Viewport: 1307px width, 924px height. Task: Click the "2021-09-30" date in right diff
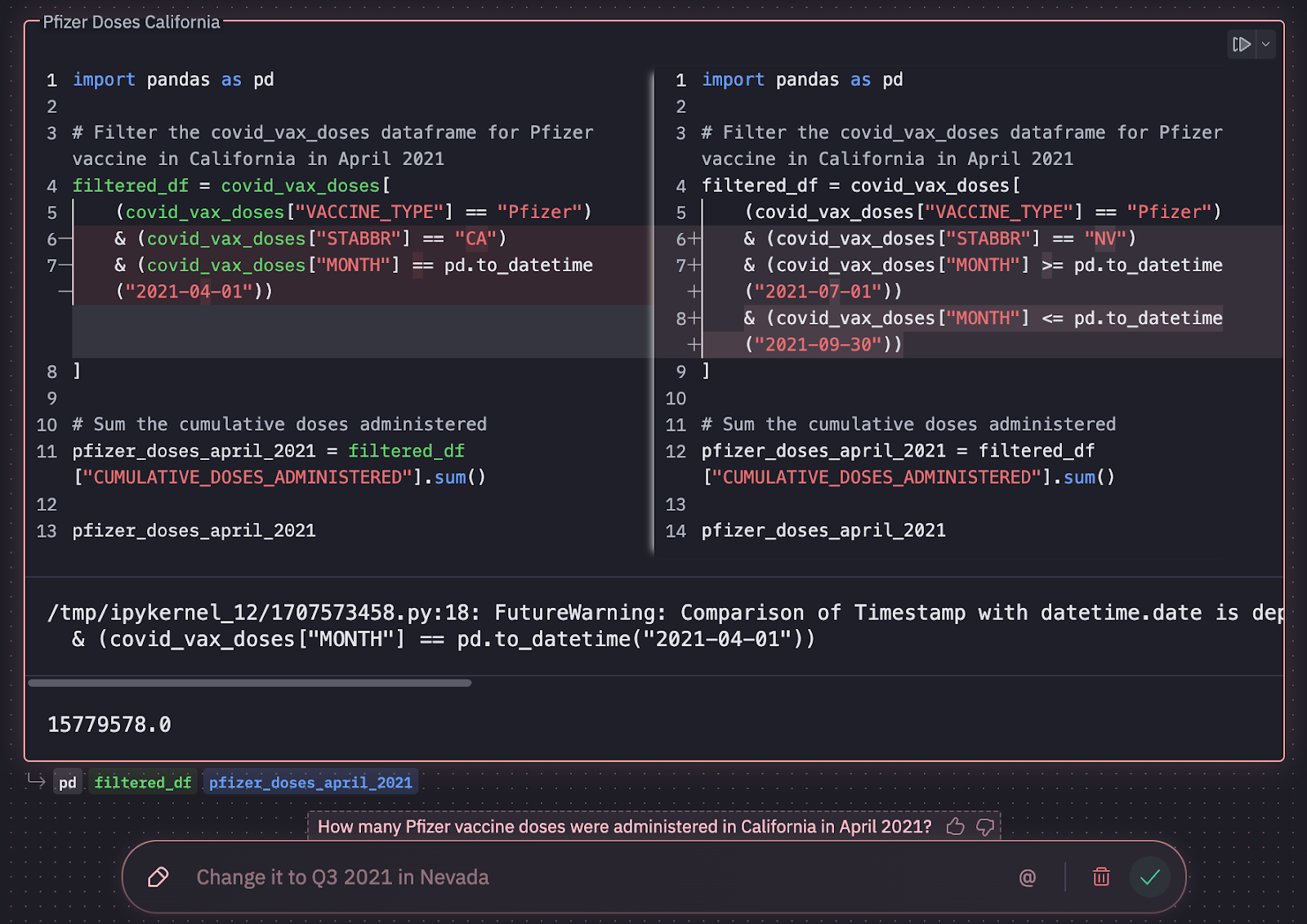click(818, 345)
